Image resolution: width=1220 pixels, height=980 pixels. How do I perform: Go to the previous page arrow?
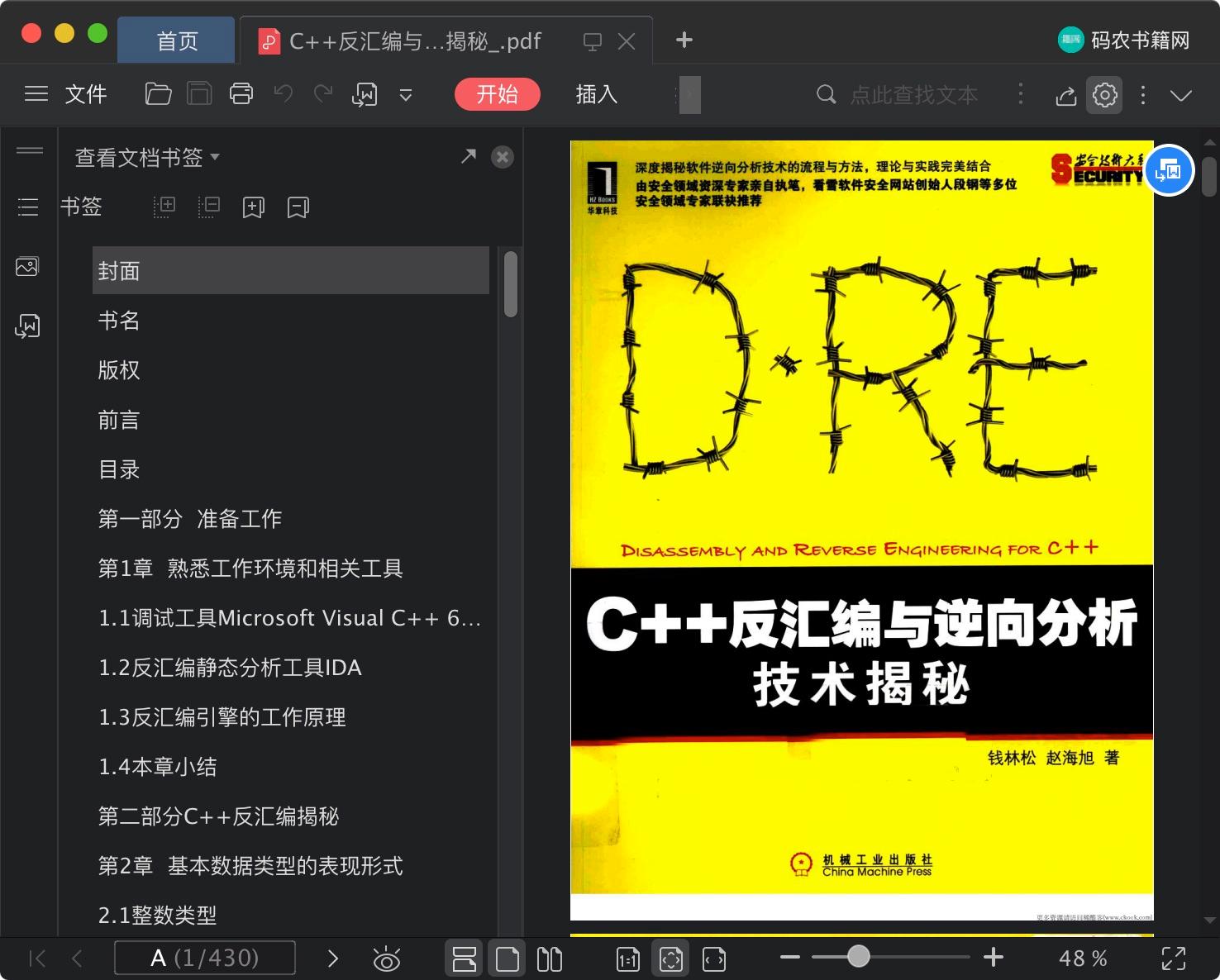pyautogui.click(x=77, y=959)
